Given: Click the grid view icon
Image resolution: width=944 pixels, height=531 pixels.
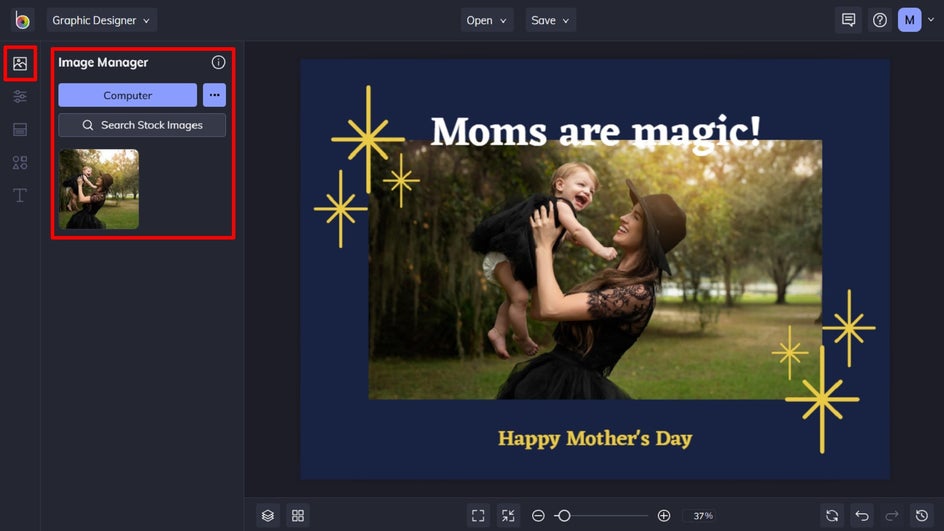Looking at the screenshot, I should [298, 515].
